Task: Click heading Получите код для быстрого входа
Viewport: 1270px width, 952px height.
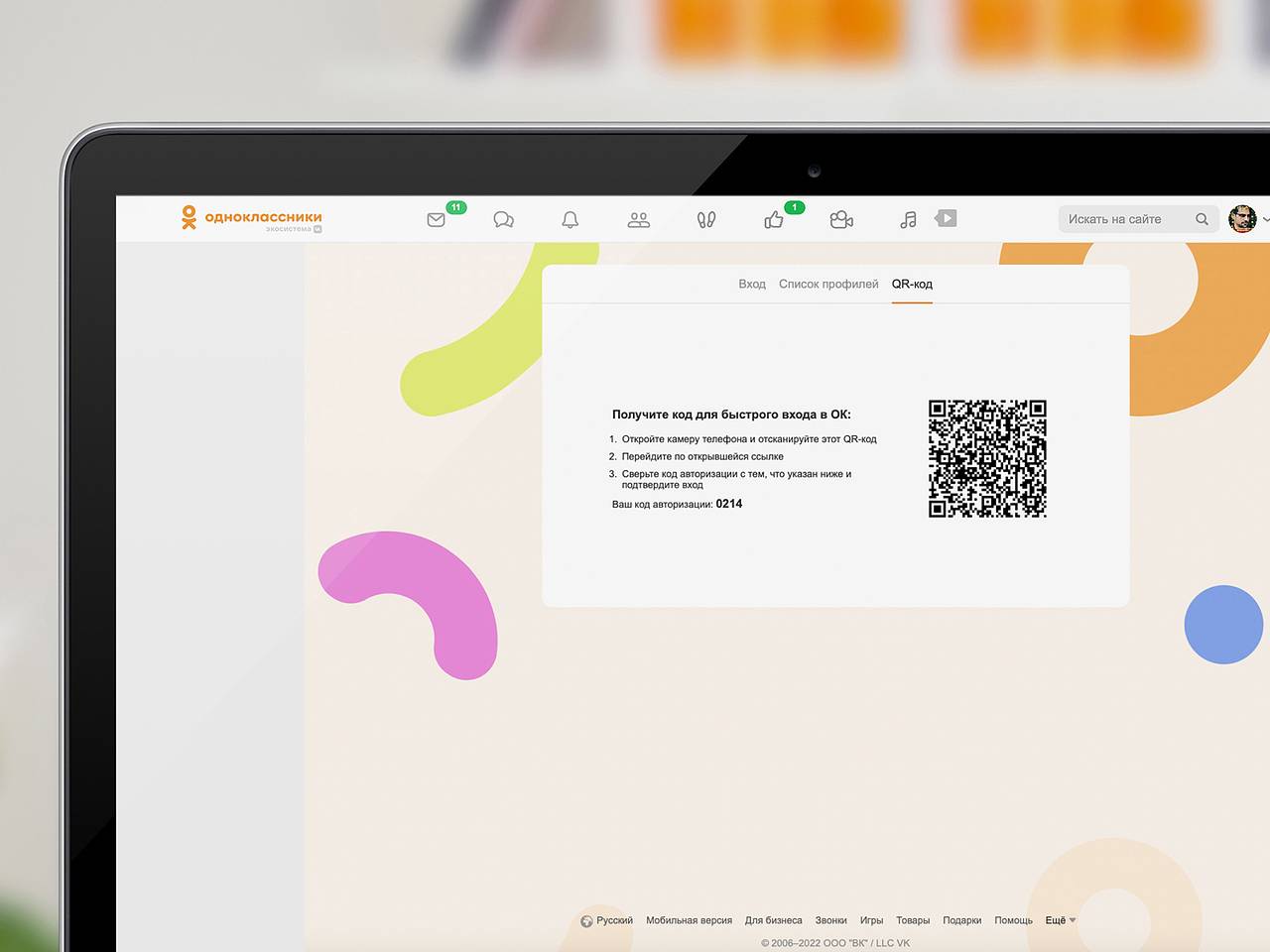Action: click(731, 415)
